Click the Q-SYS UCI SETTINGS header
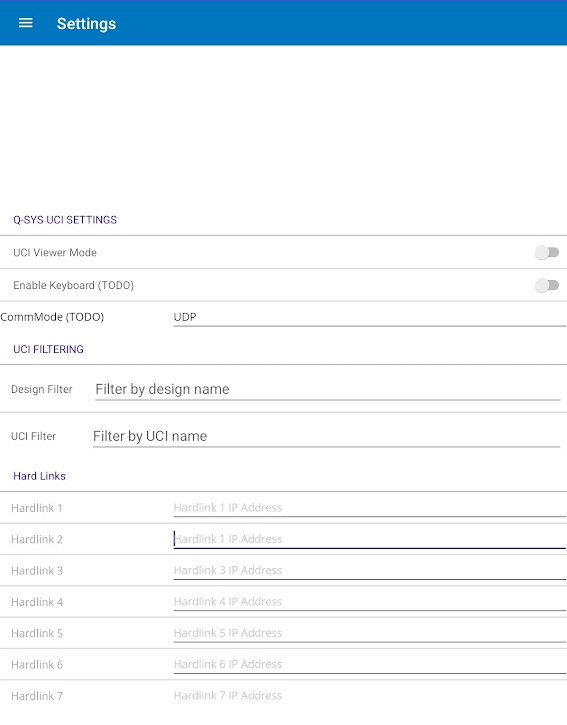The height and width of the screenshot is (725, 567). coord(65,220)
